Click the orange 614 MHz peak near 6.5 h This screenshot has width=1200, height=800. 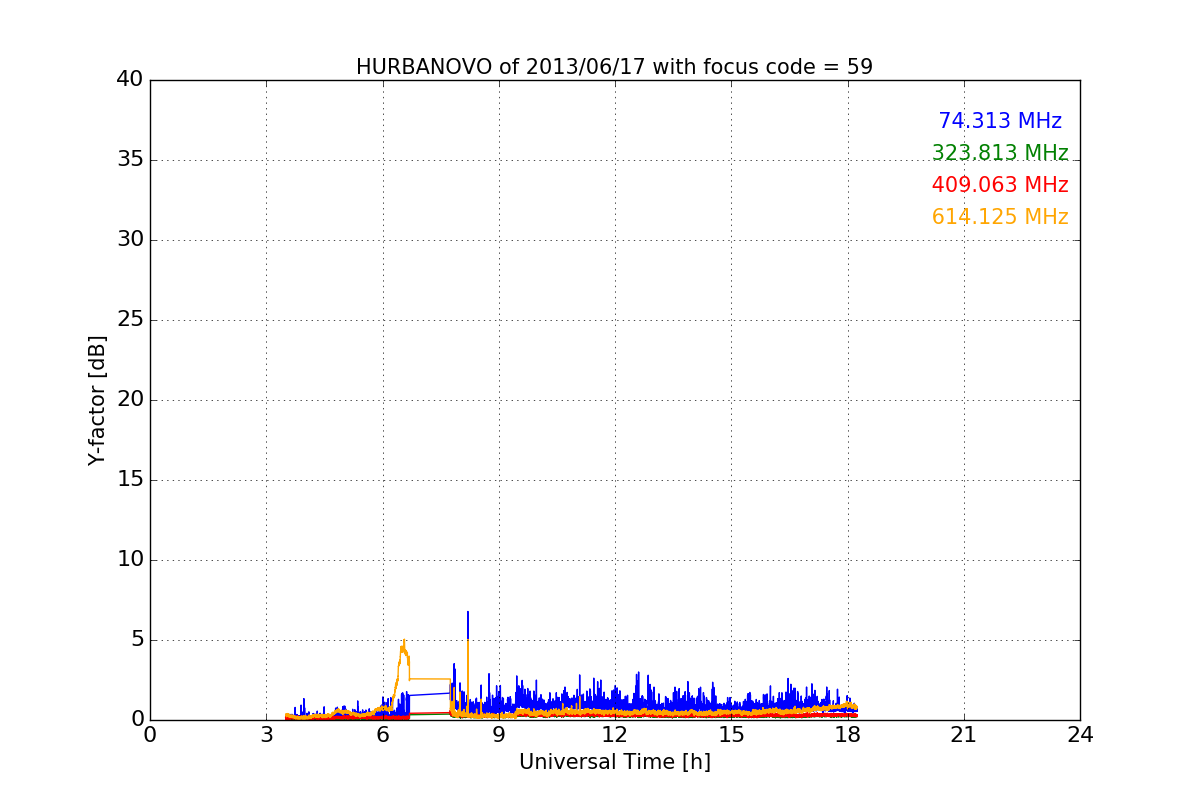click(x=404, y=645)
